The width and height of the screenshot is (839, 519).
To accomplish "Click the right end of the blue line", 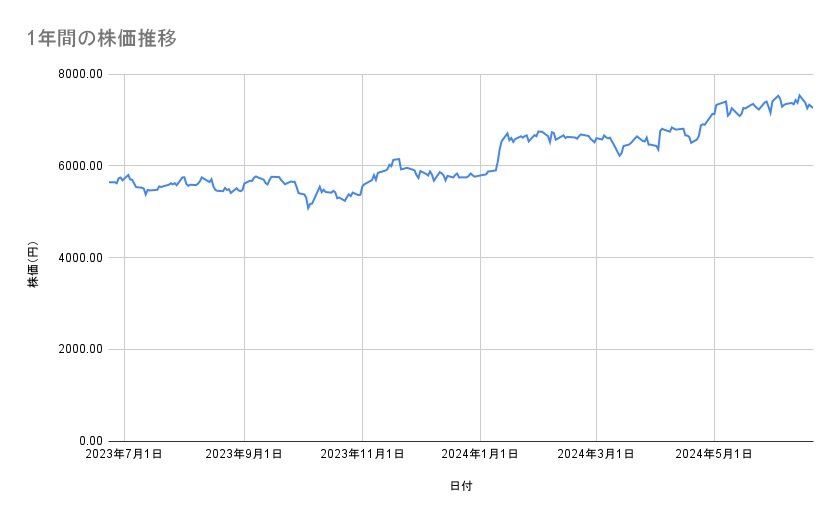I will pos(813,108).
